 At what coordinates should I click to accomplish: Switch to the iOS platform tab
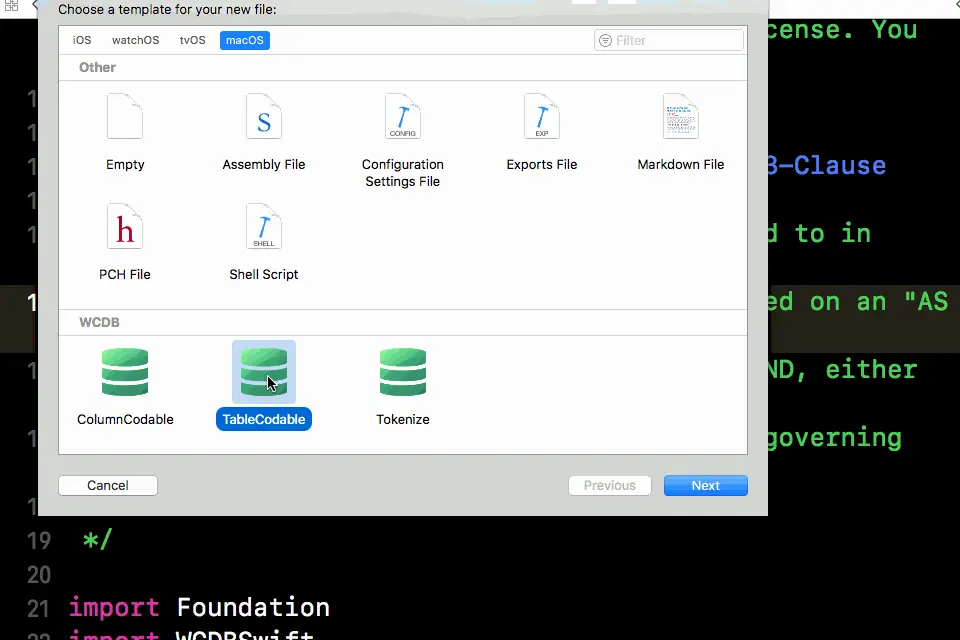click(82, 40)
